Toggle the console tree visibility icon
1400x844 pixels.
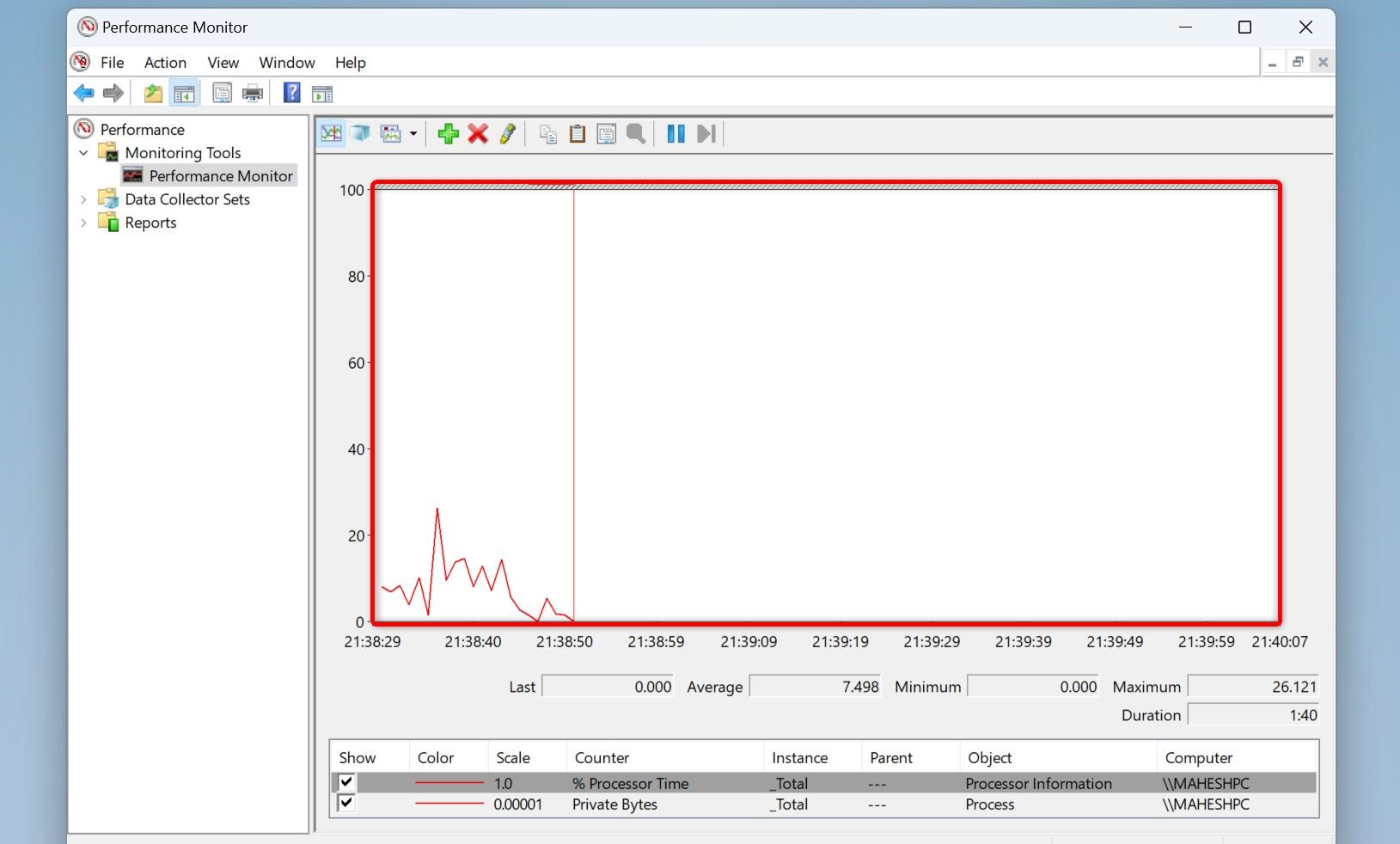click(183, 92)
